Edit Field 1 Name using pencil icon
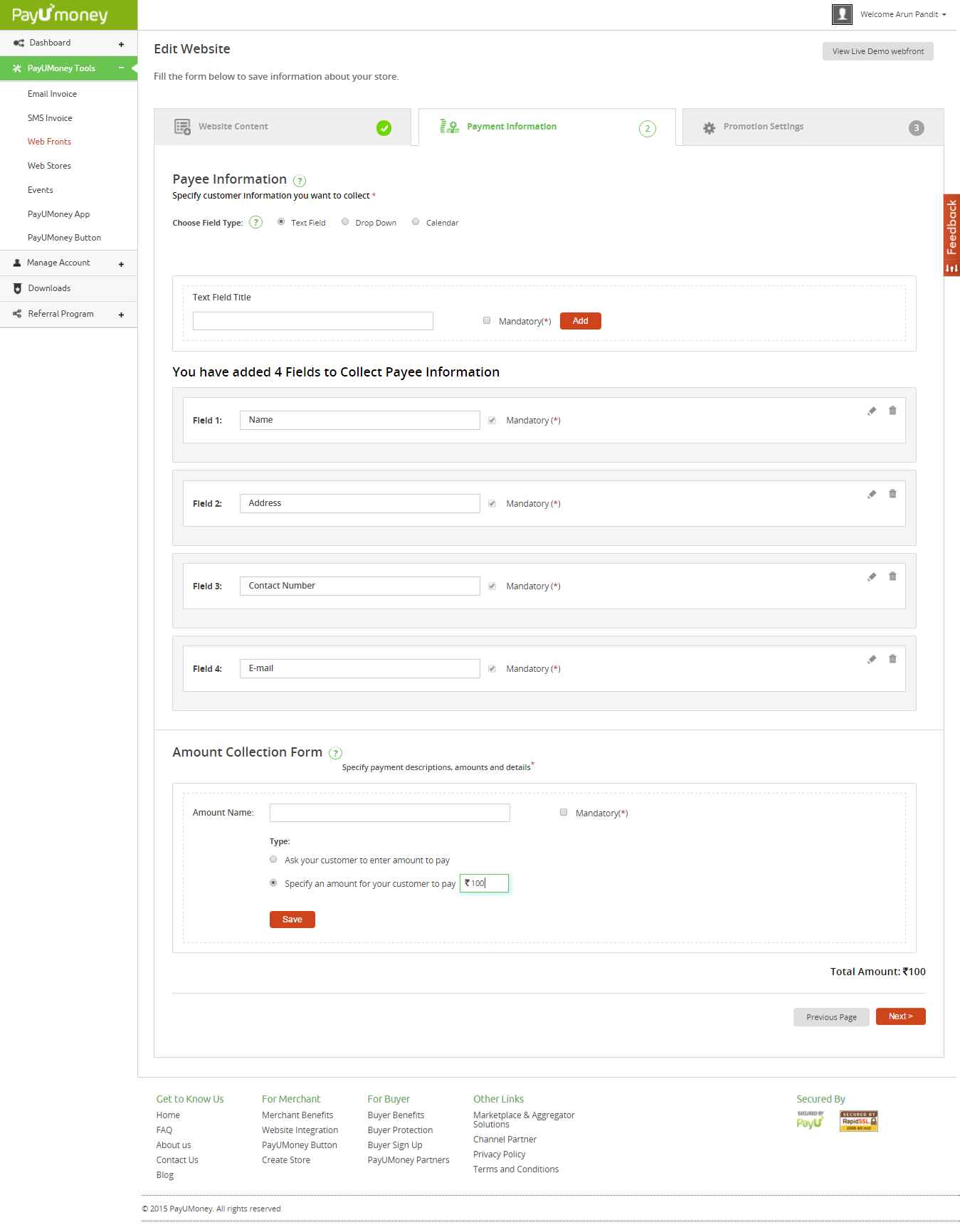The height and width of the screenshot is (1232, 960). coord(872,411)
